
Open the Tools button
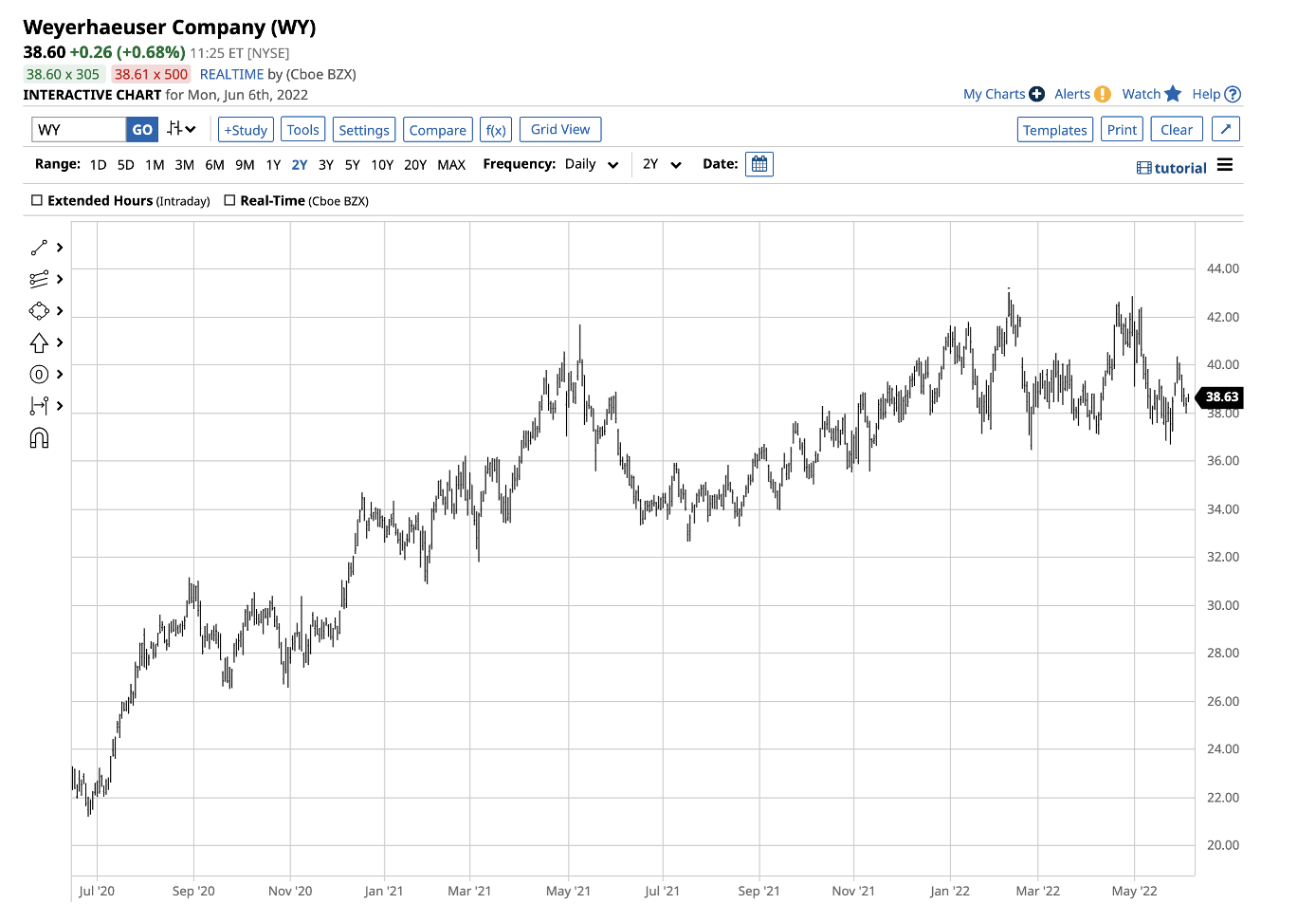303,130
